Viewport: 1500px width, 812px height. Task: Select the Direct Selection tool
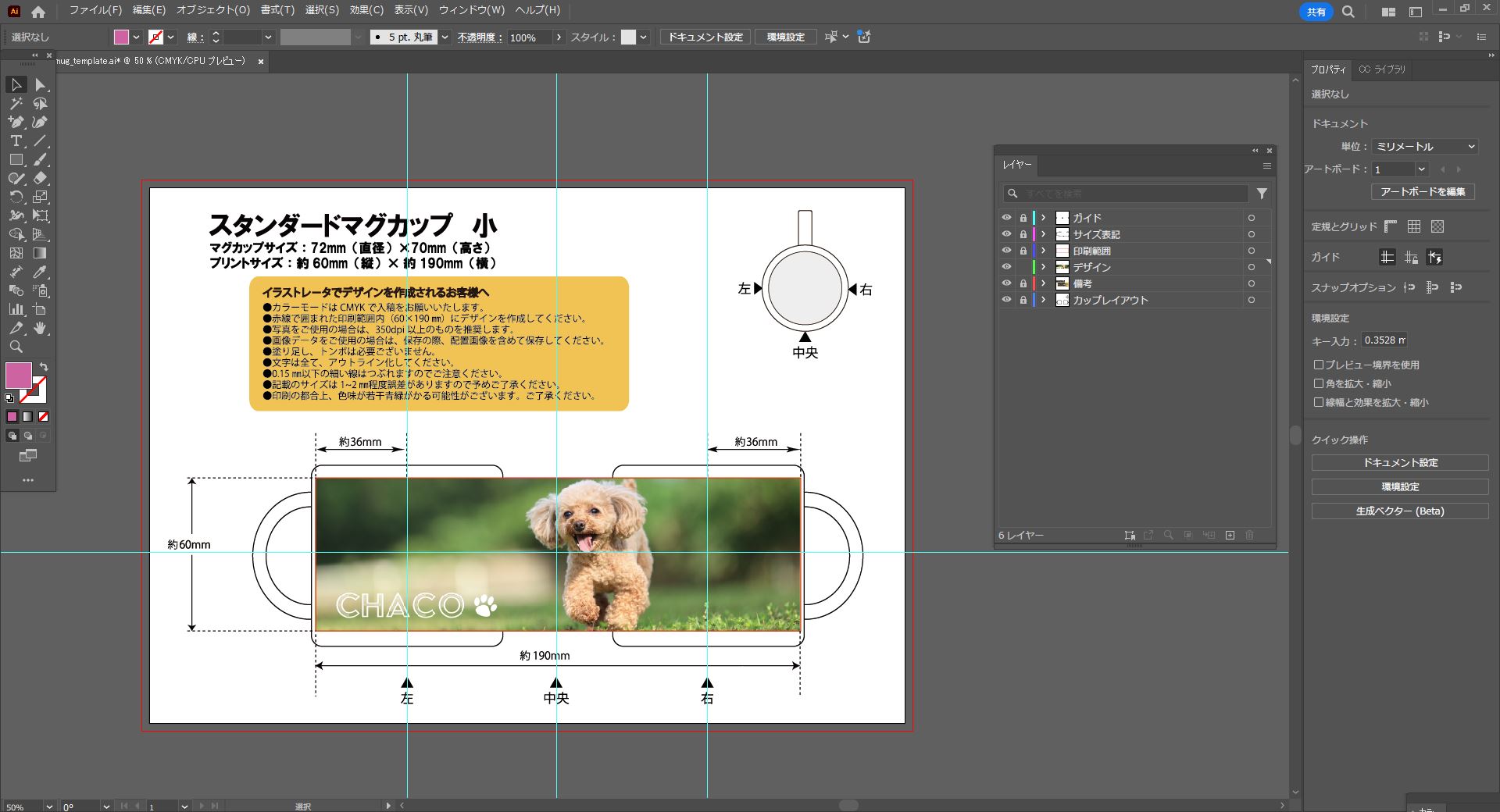coord(41,84)
